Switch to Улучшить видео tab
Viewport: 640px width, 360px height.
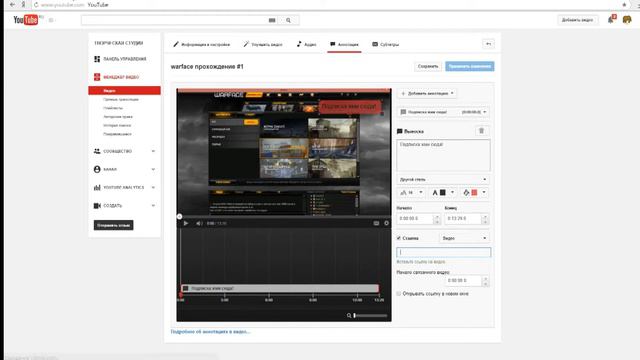click(x=263, y=44)
